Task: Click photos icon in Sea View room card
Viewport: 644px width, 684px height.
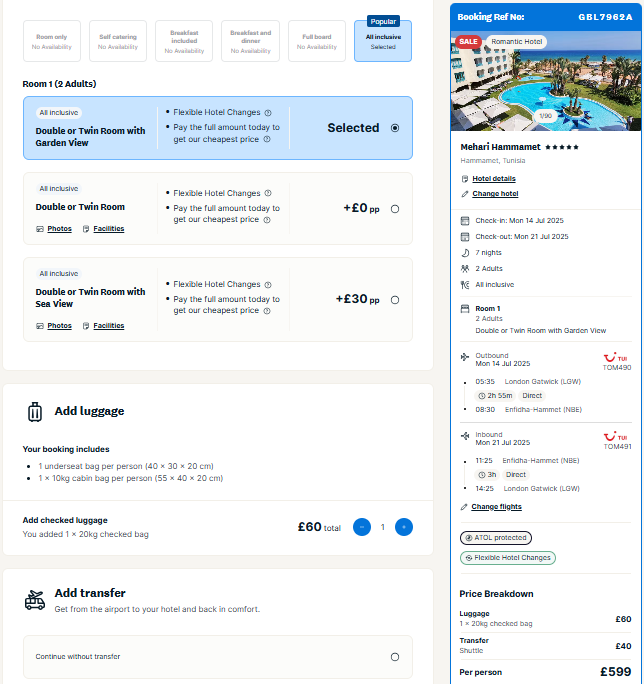Action: click(40, 326)
